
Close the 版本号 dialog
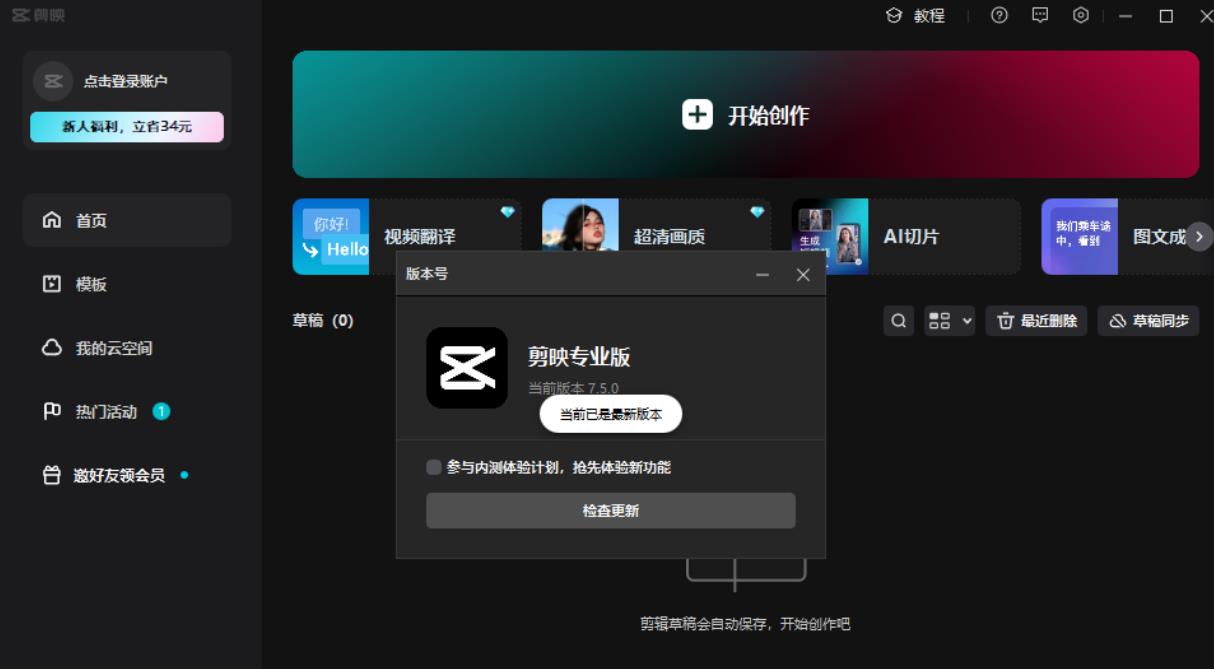803,274
